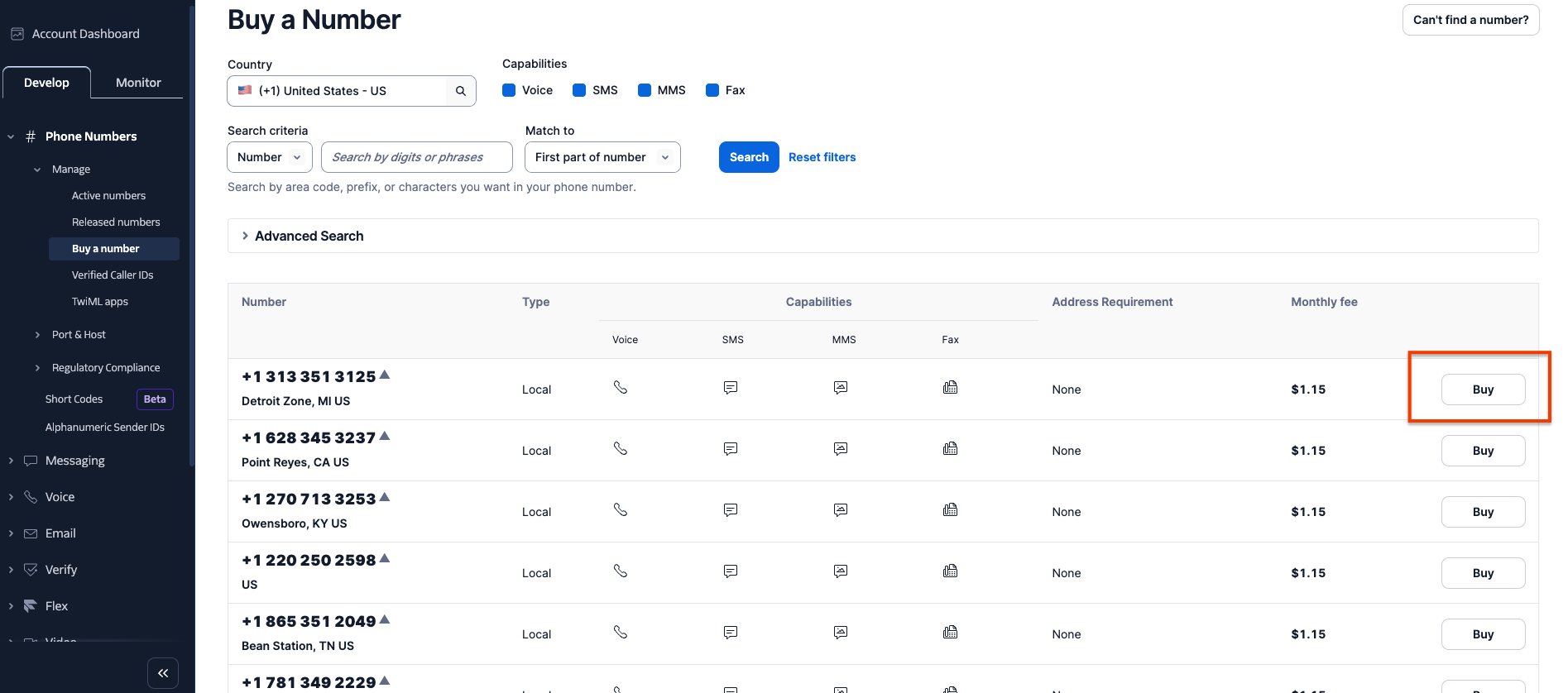Screen dimensions: 1568x693
Task: Collapse the Manage subsection
Action: 37,170
